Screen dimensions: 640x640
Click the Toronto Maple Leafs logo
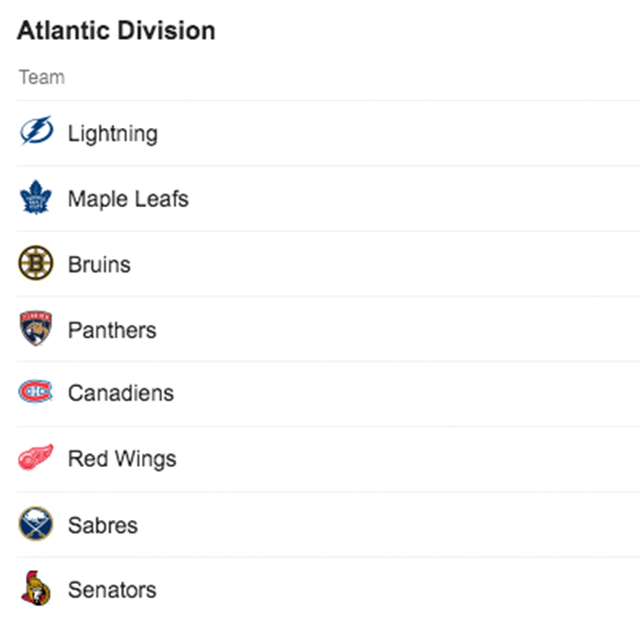35,198
